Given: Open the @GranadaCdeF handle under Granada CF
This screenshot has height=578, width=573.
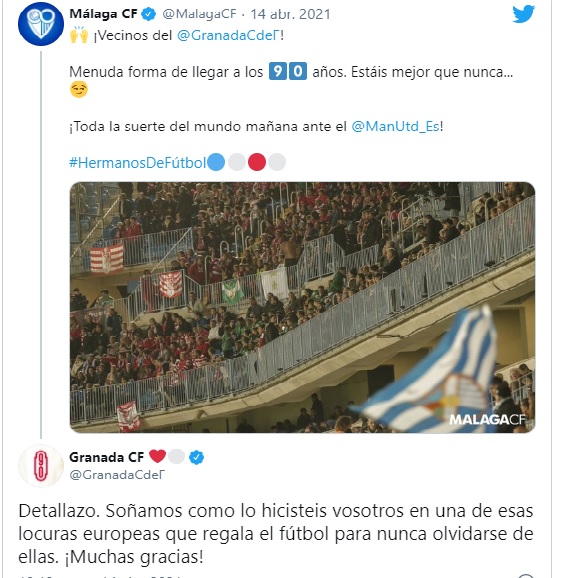Looking at the screenshot, I should click(x=117, y=475).
